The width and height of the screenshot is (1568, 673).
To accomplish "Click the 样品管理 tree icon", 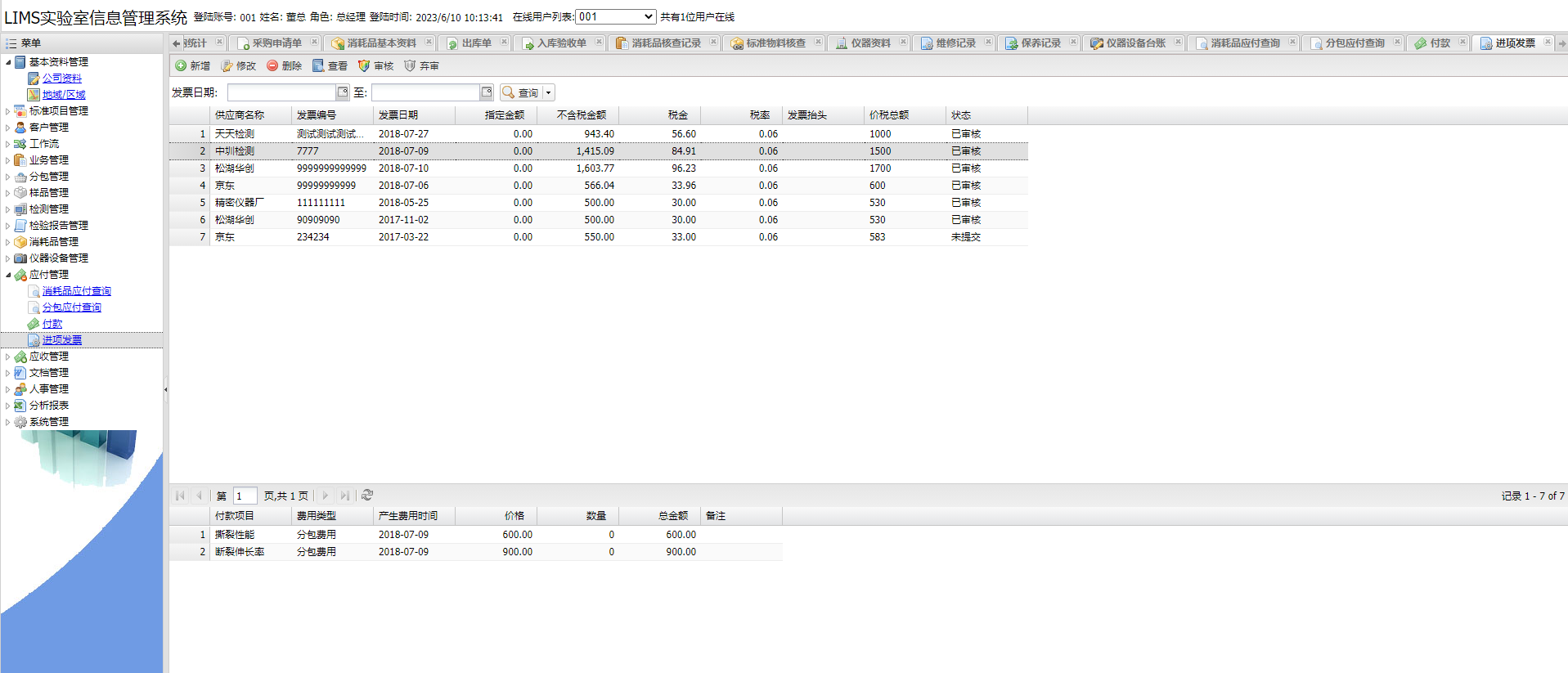I will 20,193.
